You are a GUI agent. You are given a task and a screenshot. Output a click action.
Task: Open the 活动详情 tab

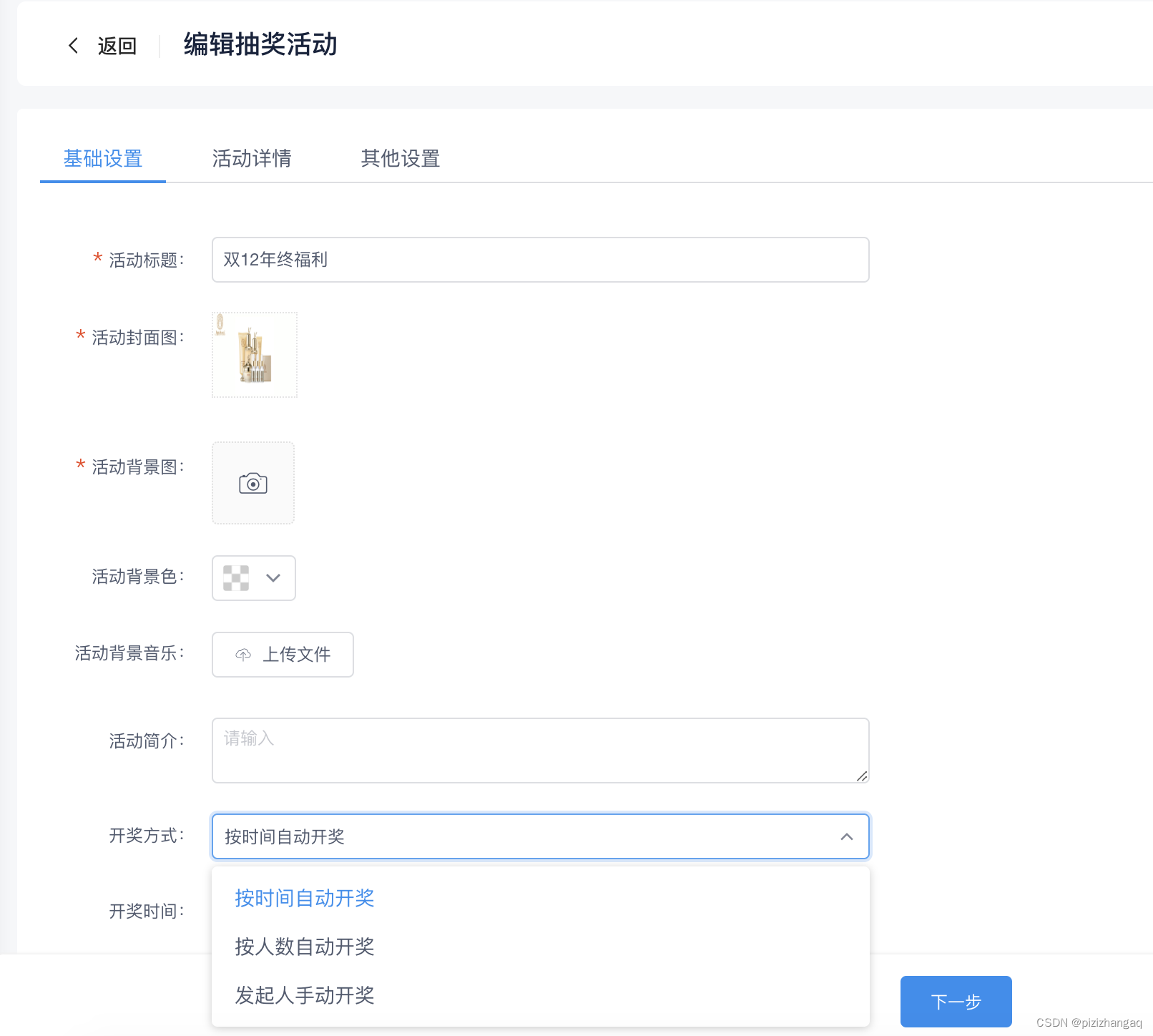tap(252, 159)
